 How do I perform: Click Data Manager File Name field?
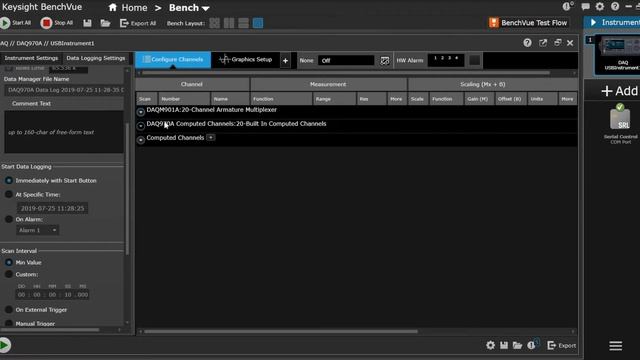pyautogui.click(x=64, y=90)
